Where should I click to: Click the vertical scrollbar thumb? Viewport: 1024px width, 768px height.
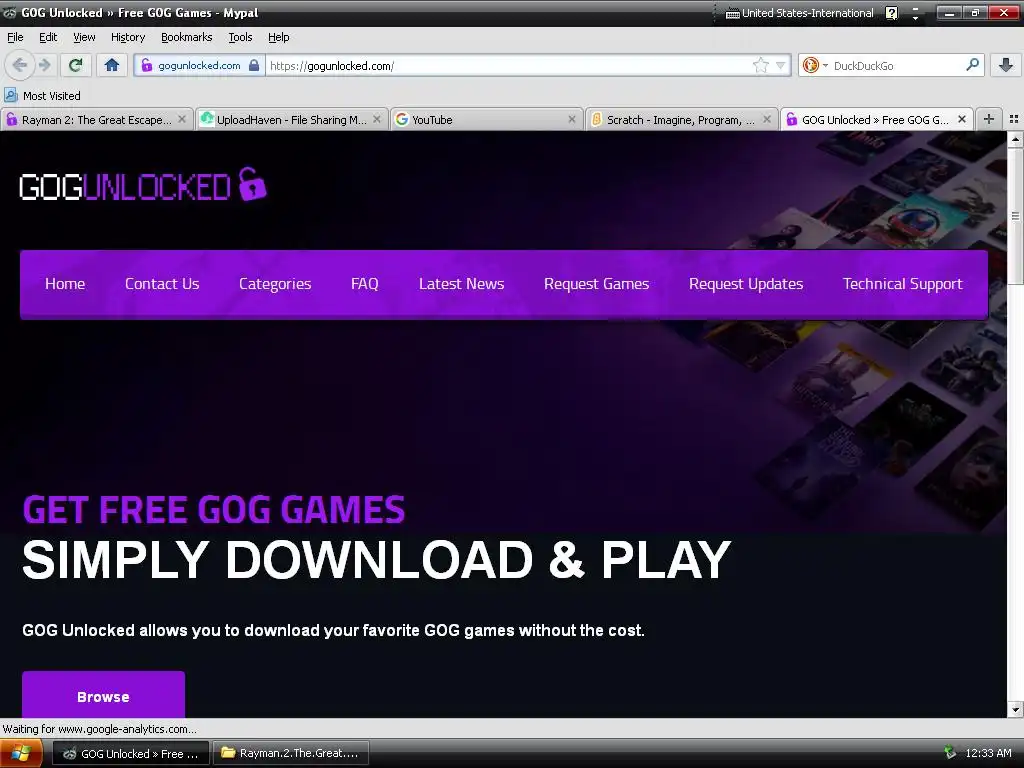click(1015, 216)
